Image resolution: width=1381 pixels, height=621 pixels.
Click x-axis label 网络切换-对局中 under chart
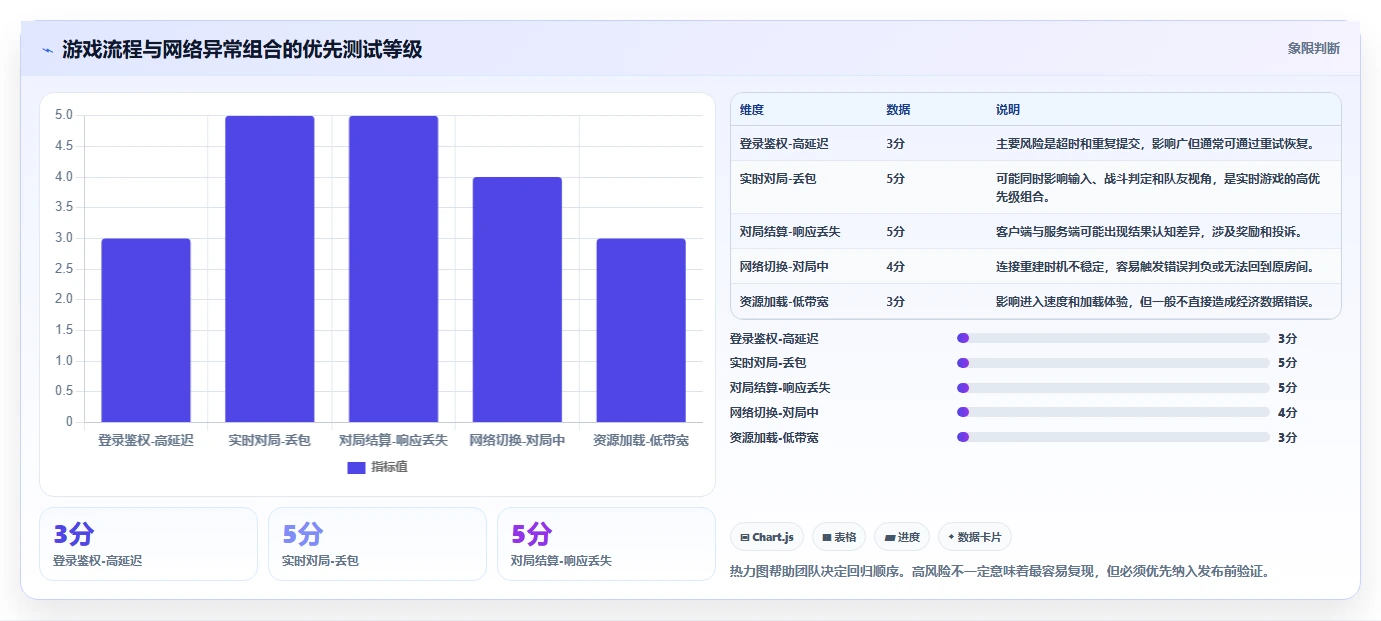point(517,440)
